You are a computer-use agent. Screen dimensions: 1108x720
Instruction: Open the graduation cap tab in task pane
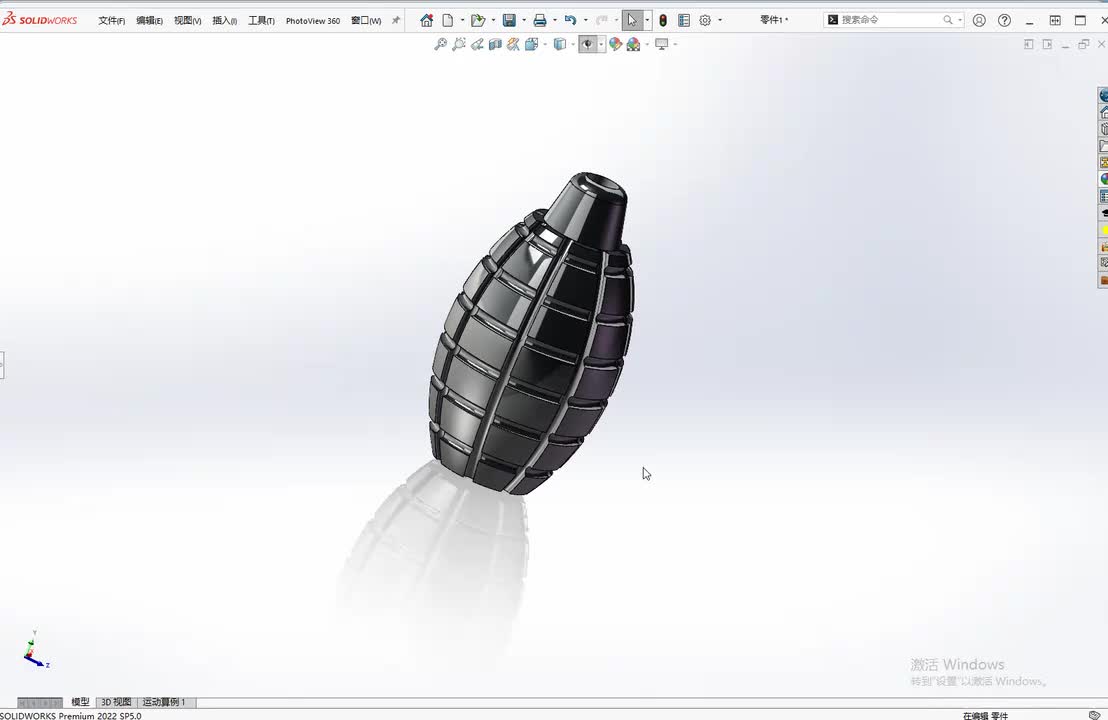tap(1103, 213)
